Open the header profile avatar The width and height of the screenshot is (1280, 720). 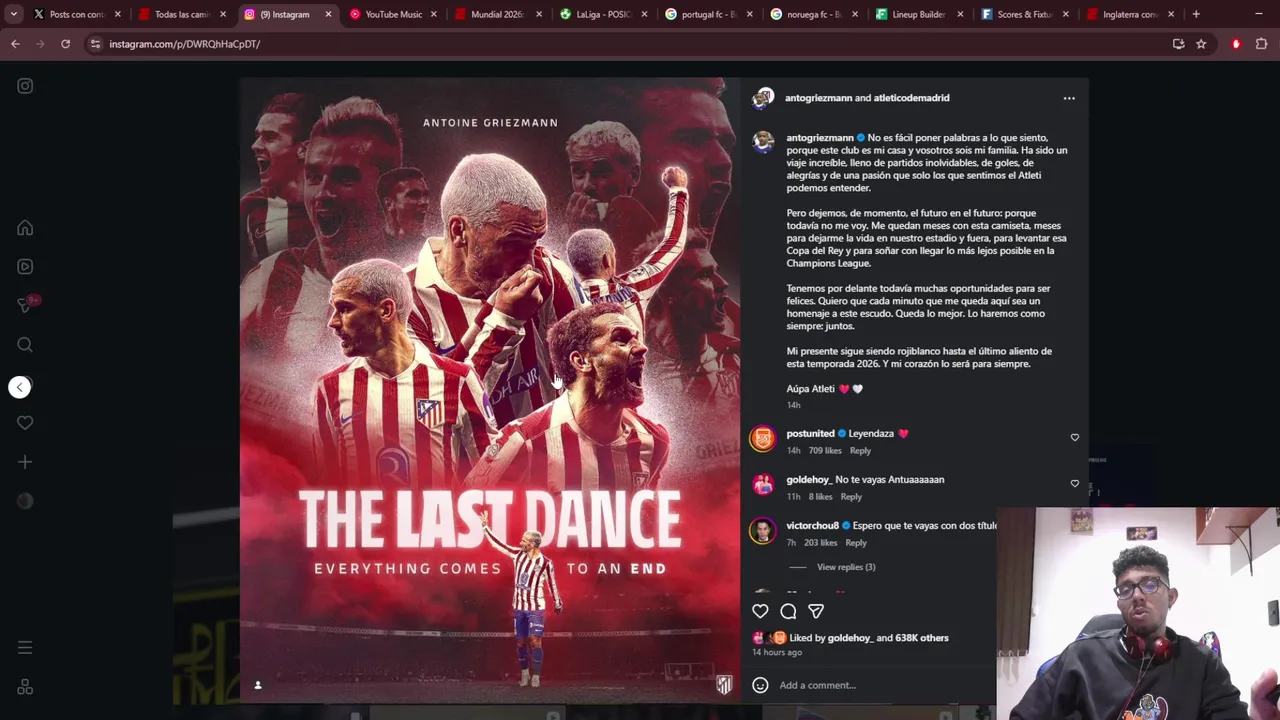(x=763, y=98)
